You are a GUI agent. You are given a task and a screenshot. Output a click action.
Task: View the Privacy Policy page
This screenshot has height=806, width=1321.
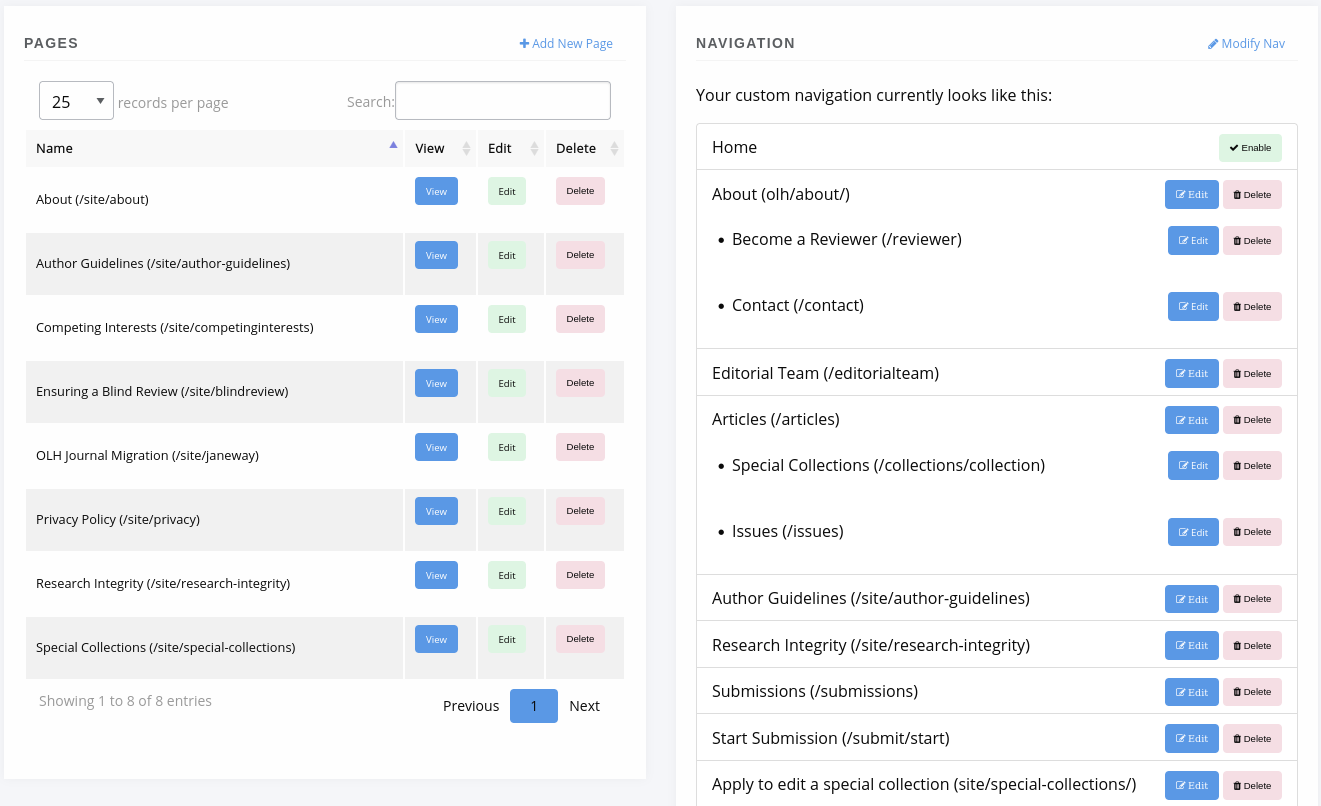tap(436, 511)
